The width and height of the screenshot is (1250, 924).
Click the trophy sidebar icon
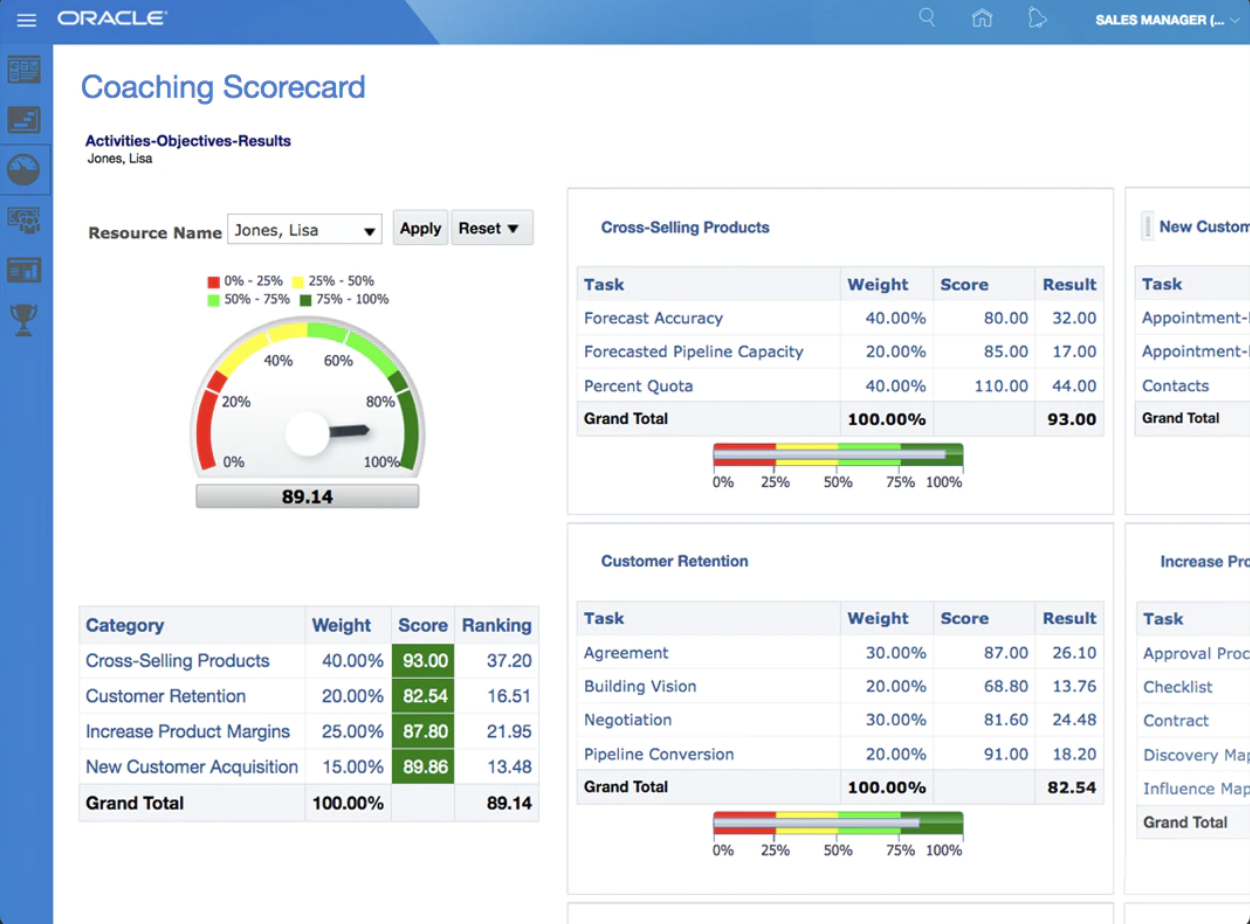24,320
